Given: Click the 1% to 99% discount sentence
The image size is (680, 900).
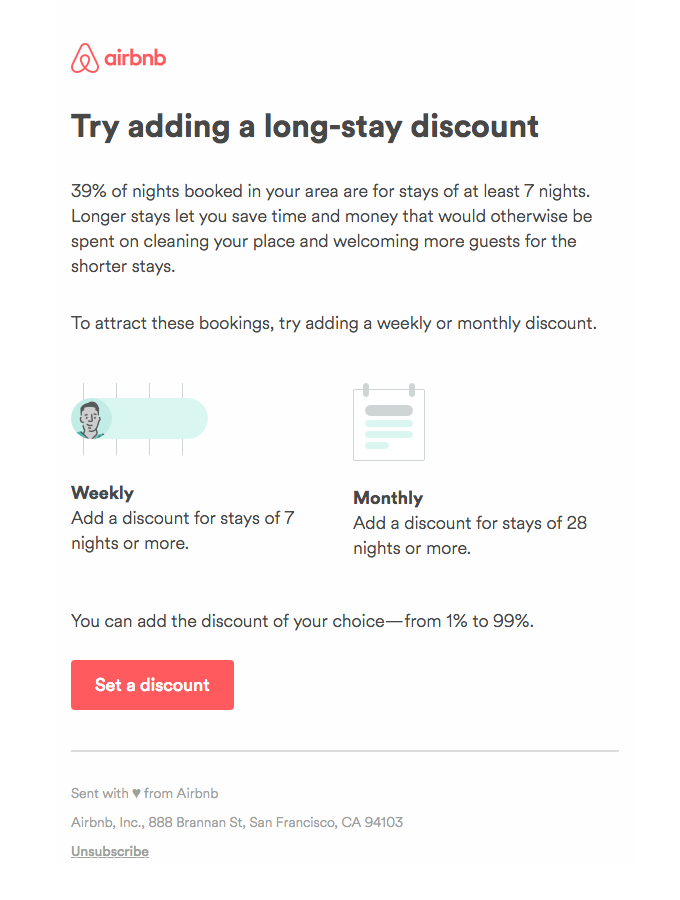Looking at the screenshot, I should tap(302, 621).
